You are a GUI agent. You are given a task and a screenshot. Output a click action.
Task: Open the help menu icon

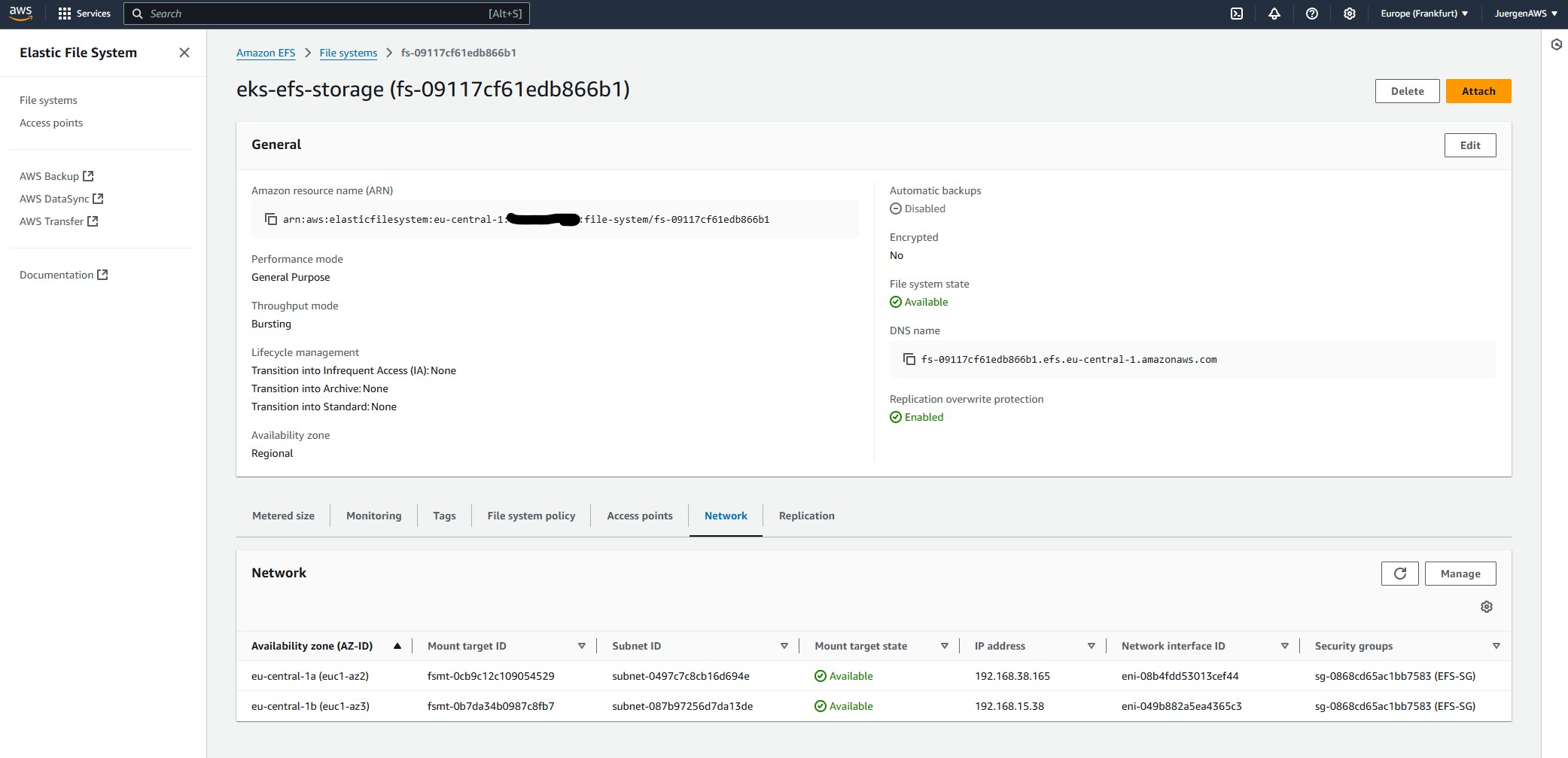click(x=1312, y=13)
